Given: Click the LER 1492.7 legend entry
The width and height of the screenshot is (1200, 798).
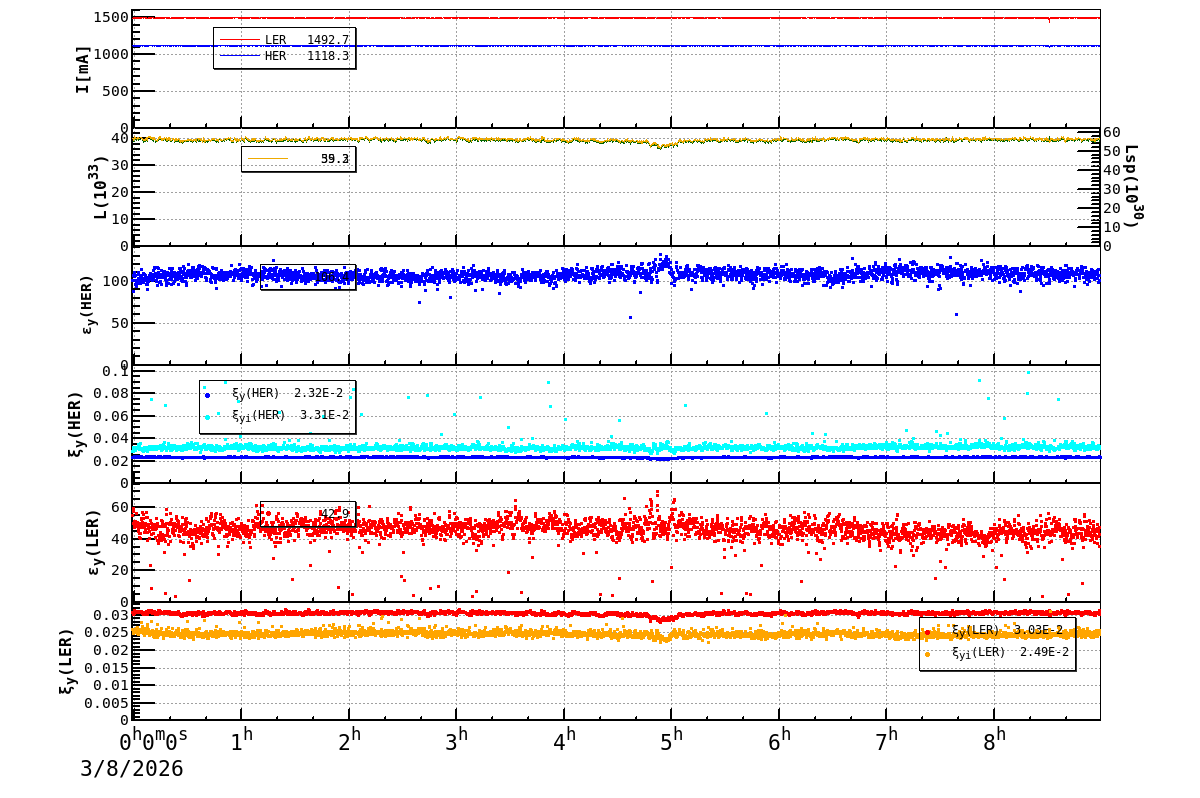Looking at the screenshot, I should 284,40.
